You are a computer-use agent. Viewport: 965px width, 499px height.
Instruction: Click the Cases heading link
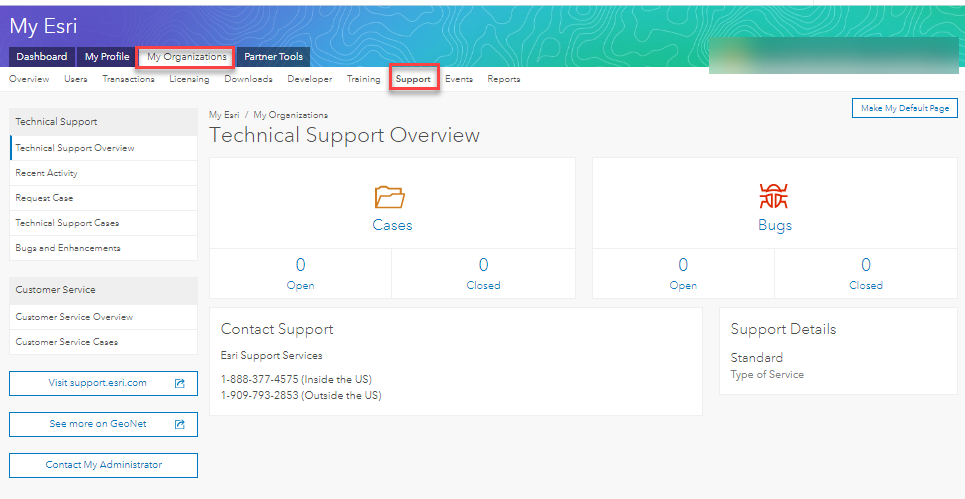coord(392,225)
